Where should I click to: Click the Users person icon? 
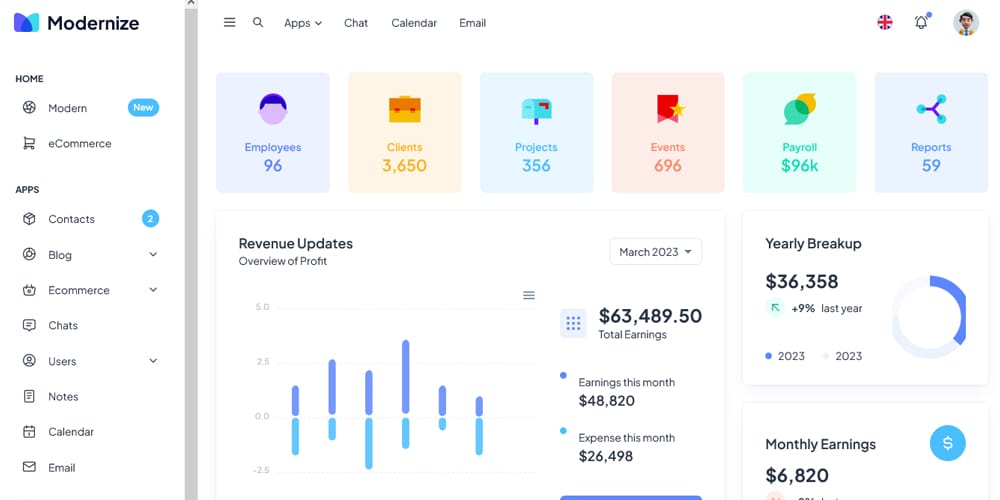click(x=29, y=361)
